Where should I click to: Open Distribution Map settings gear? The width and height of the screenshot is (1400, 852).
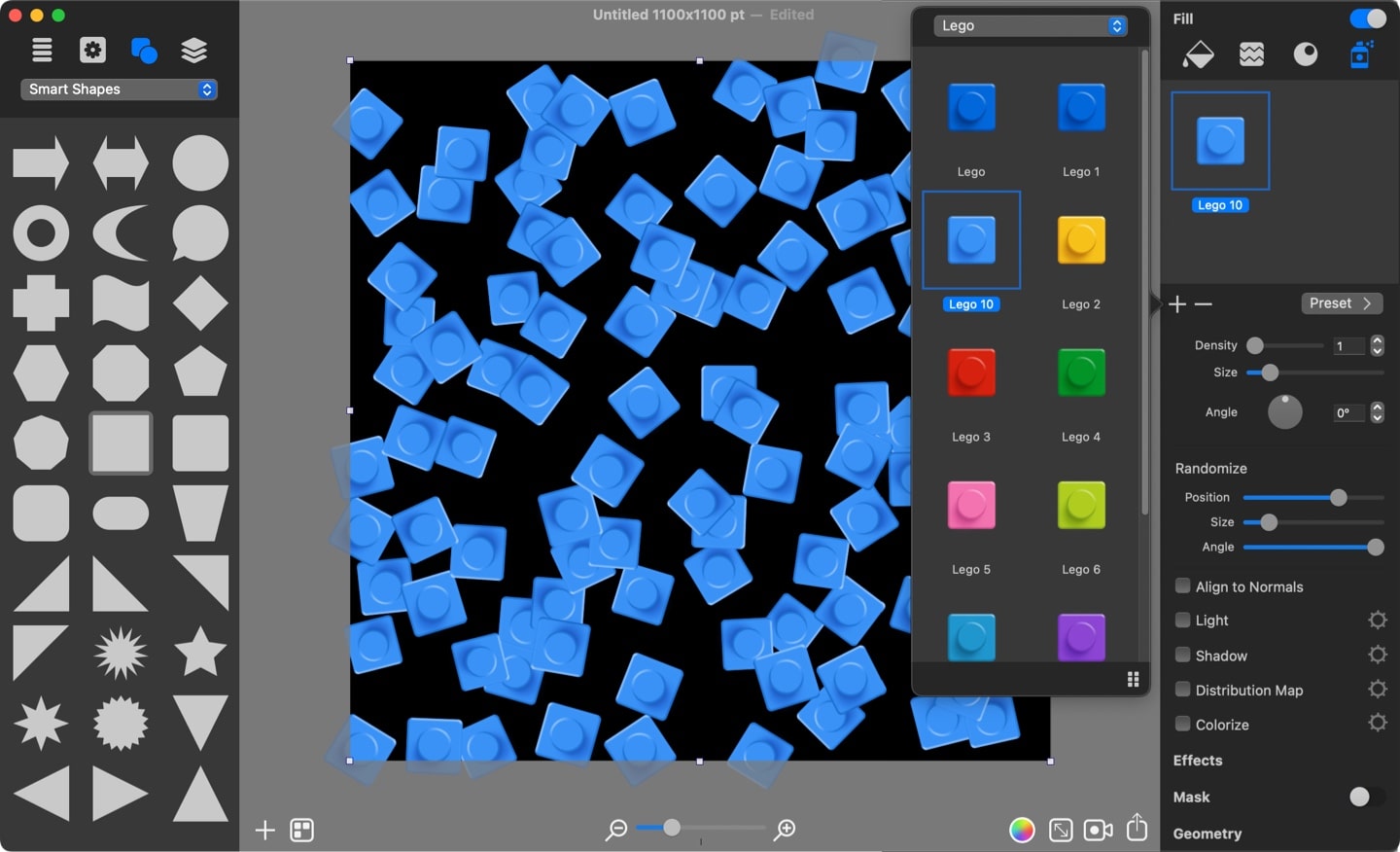pos(1378,689)
